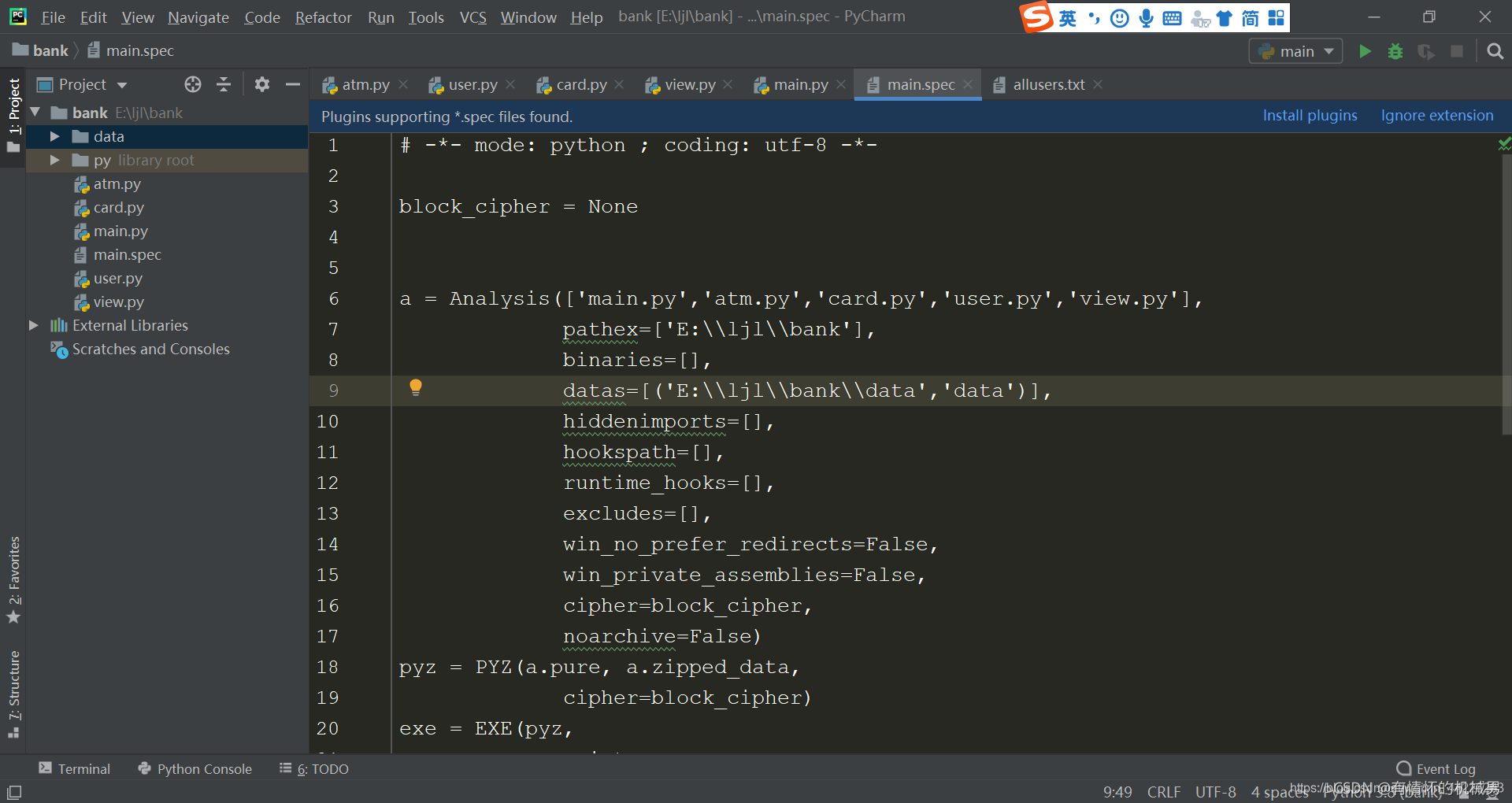Click the Ignore extension link

coord(1437,115)
